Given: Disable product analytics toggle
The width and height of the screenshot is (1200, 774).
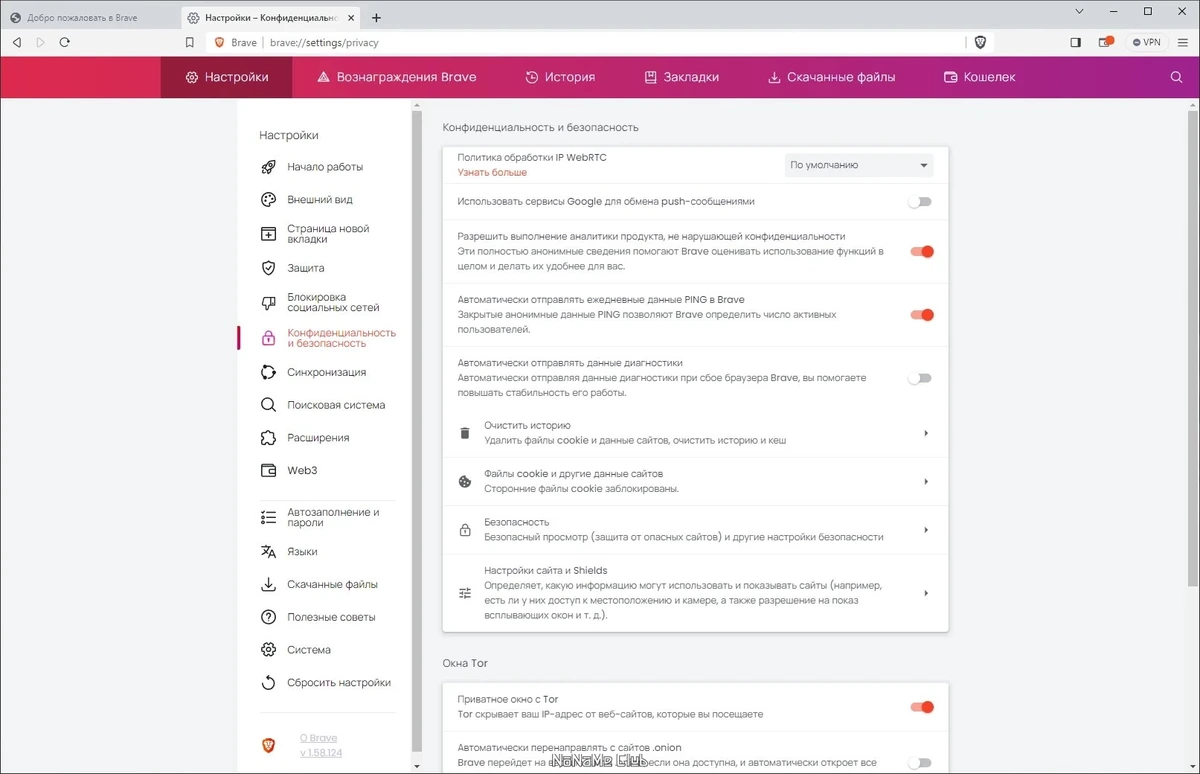Looking at the screenshot, I should pos(921,252).
